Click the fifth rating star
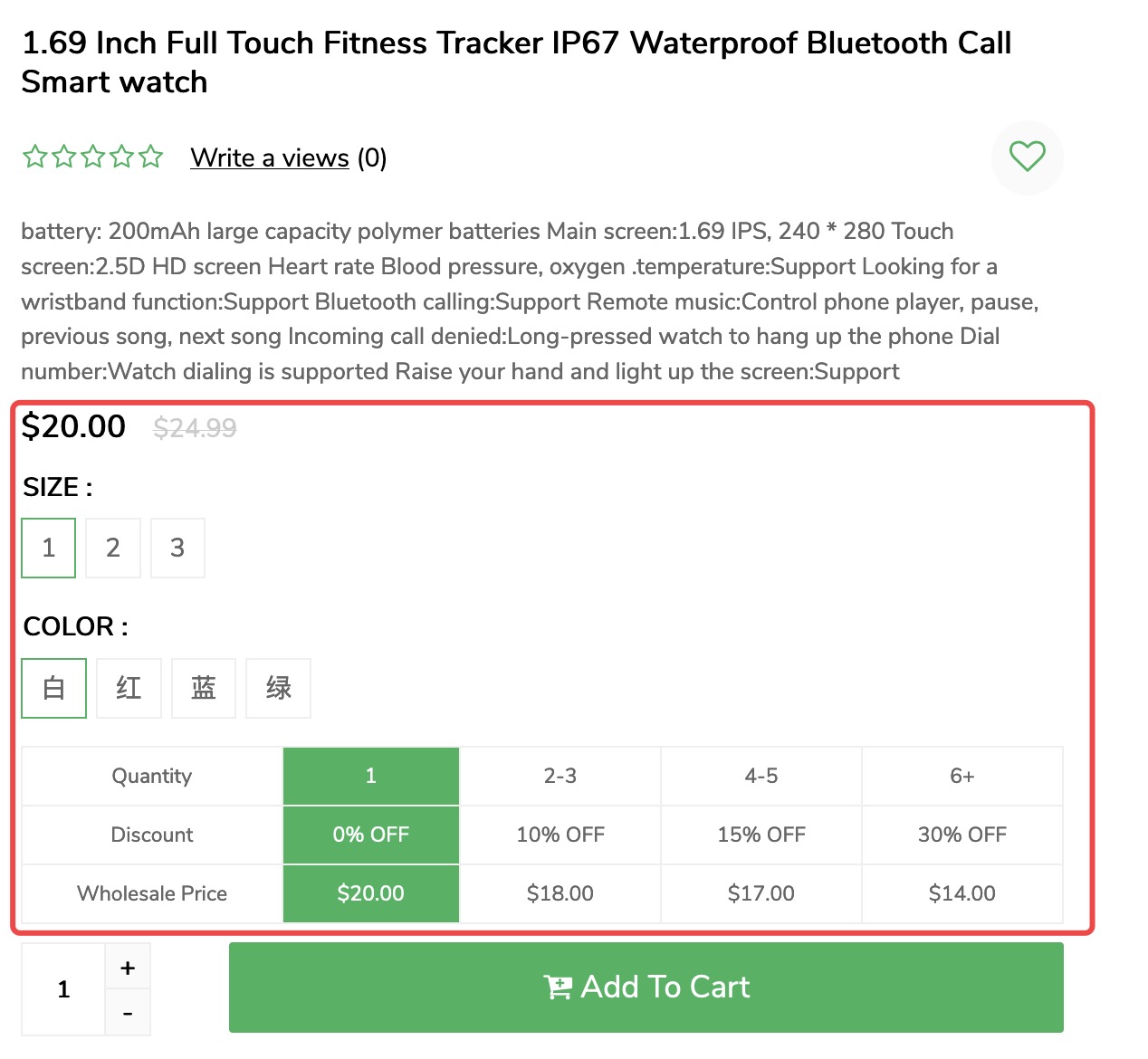1148x1059 pixels. click(x=151, y=157)
